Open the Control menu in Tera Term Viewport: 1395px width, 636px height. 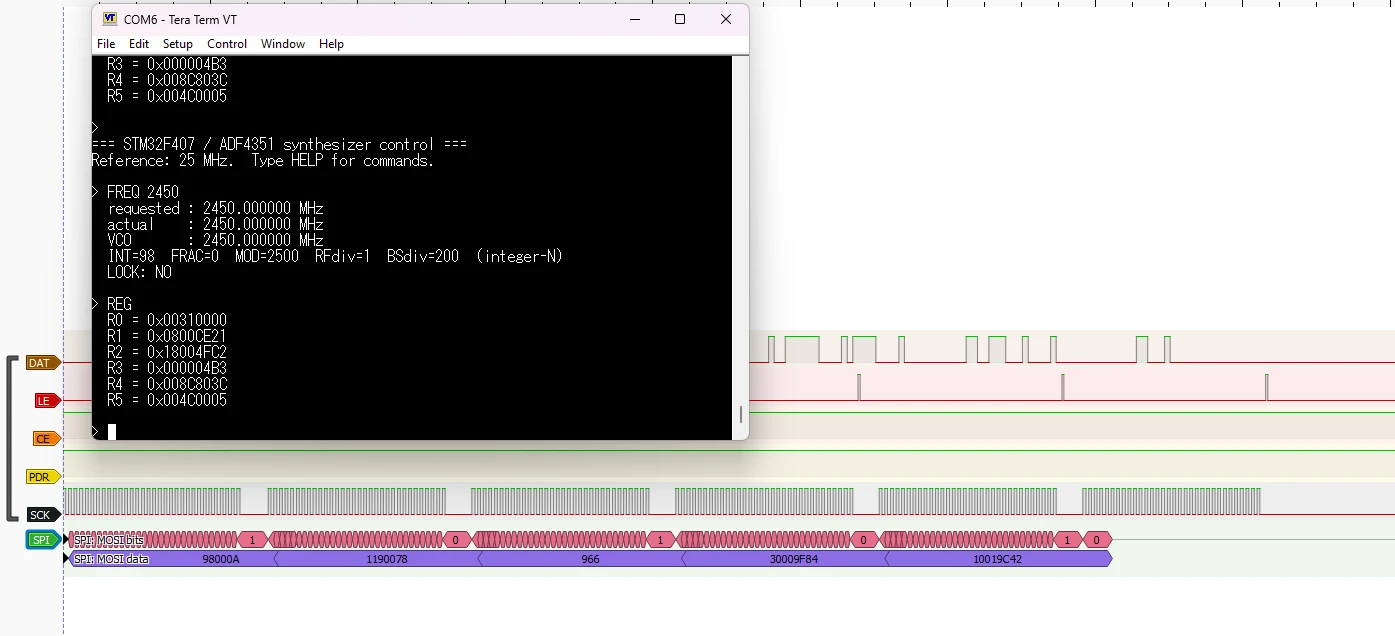click(x=227, y=44)
